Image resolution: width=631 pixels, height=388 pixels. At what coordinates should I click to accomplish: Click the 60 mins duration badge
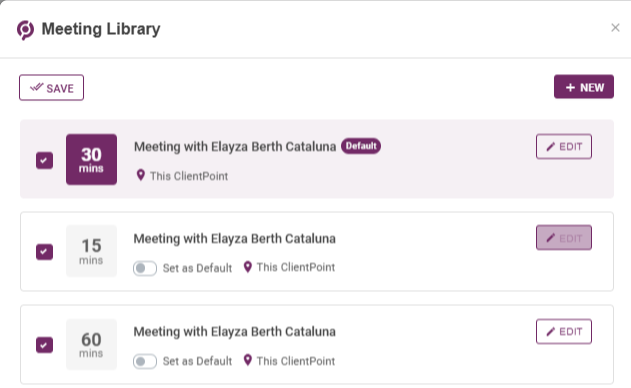(91, 345)
